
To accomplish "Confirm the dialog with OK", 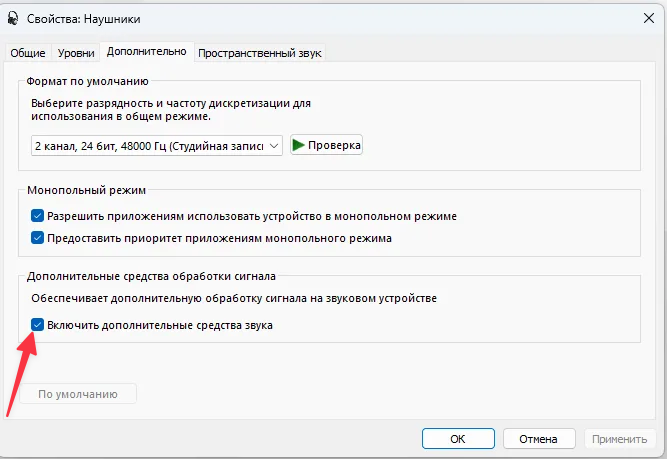I will 458,438.
